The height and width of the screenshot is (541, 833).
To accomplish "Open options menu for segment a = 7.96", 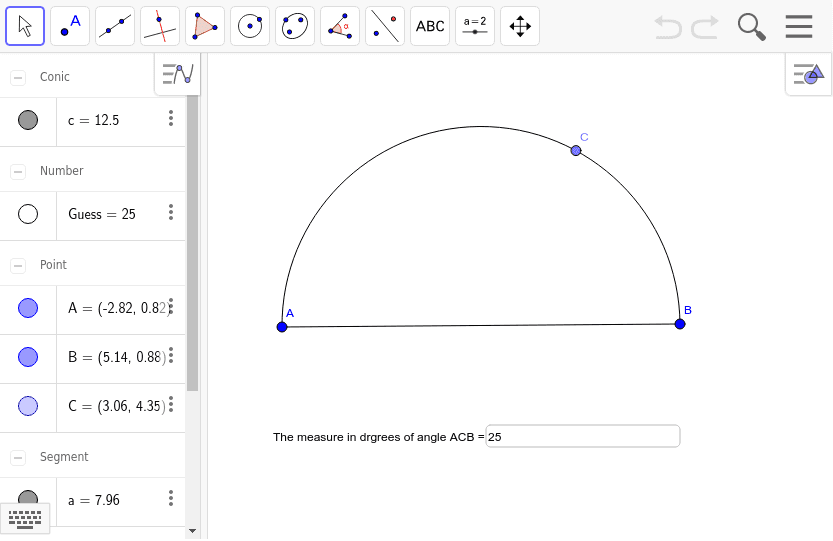I will 171,498.
